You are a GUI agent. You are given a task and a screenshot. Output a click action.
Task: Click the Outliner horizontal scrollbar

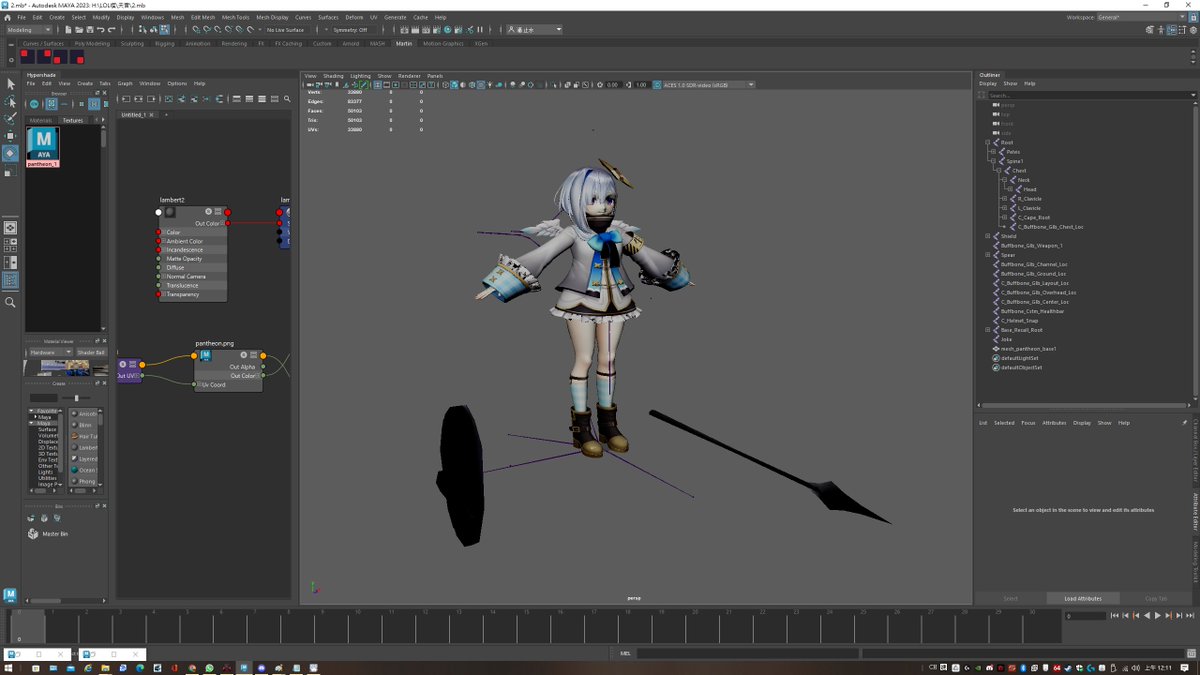pos(1085,405)
